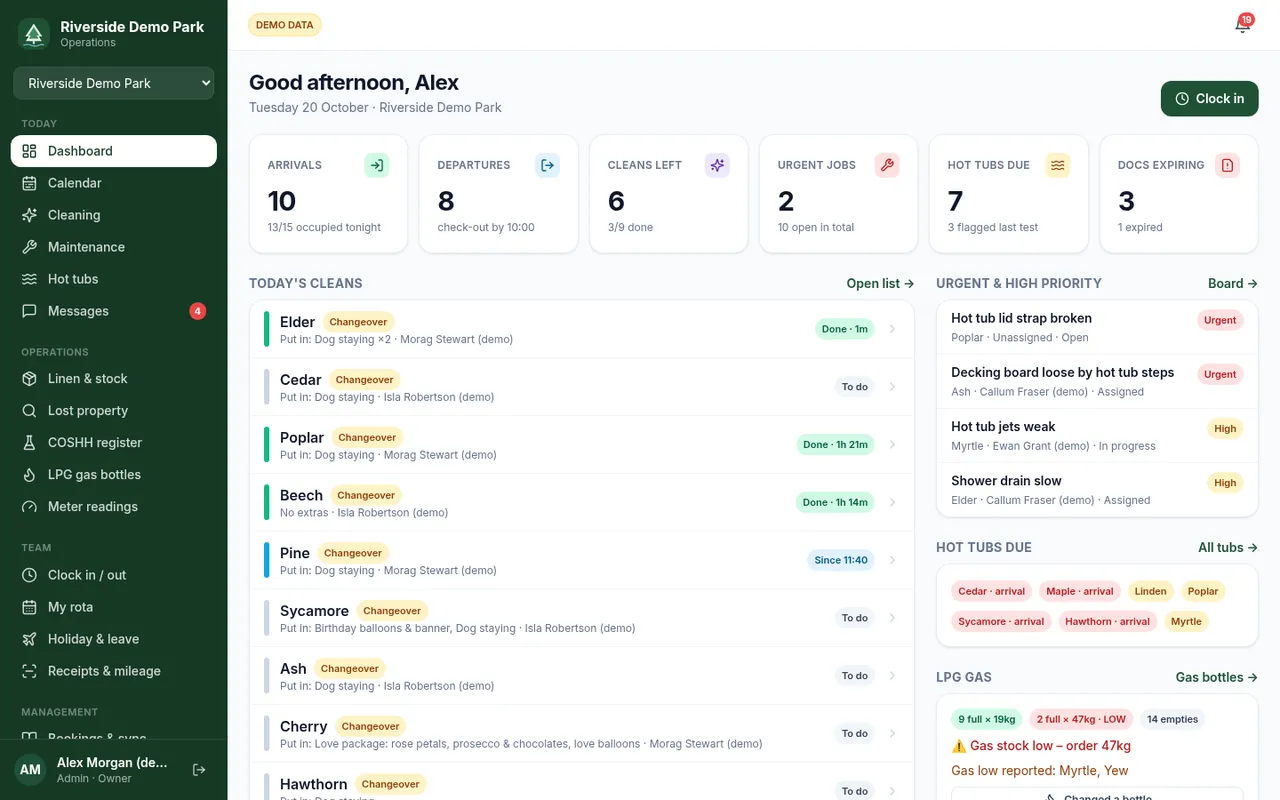Click the Hot Tubs Due waves icon
The image size is (1280, 800).
tap(1057, 165)
